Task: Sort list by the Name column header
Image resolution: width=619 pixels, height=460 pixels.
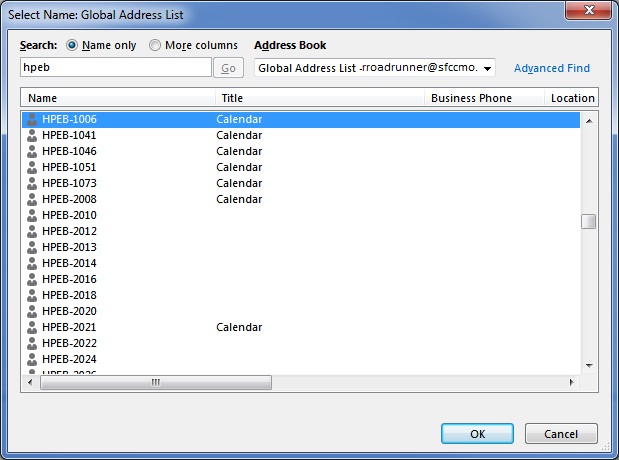Action: pos(118,98)
